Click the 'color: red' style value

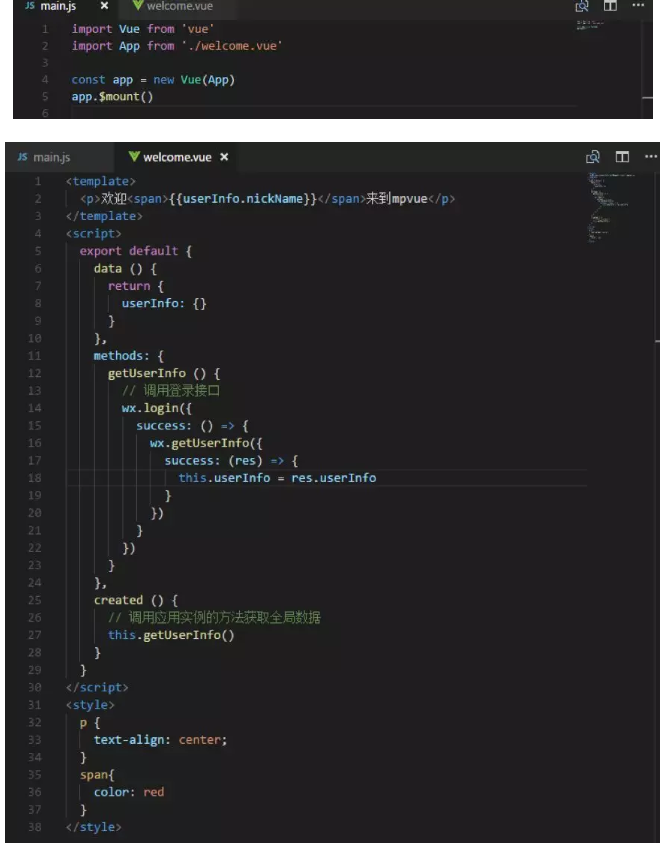pos(129,792)
